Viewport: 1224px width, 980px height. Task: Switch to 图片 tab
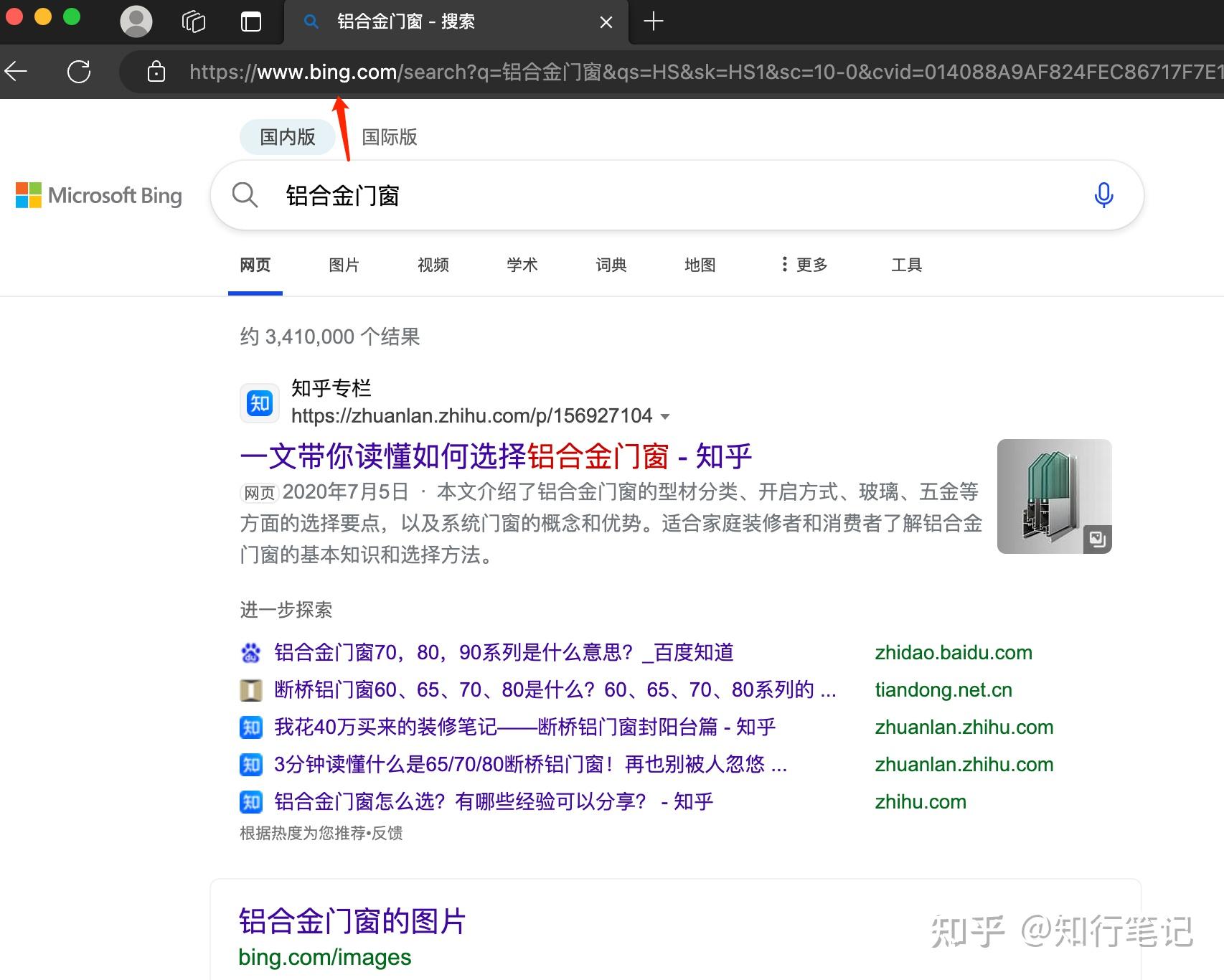click(x=344, y=265)
